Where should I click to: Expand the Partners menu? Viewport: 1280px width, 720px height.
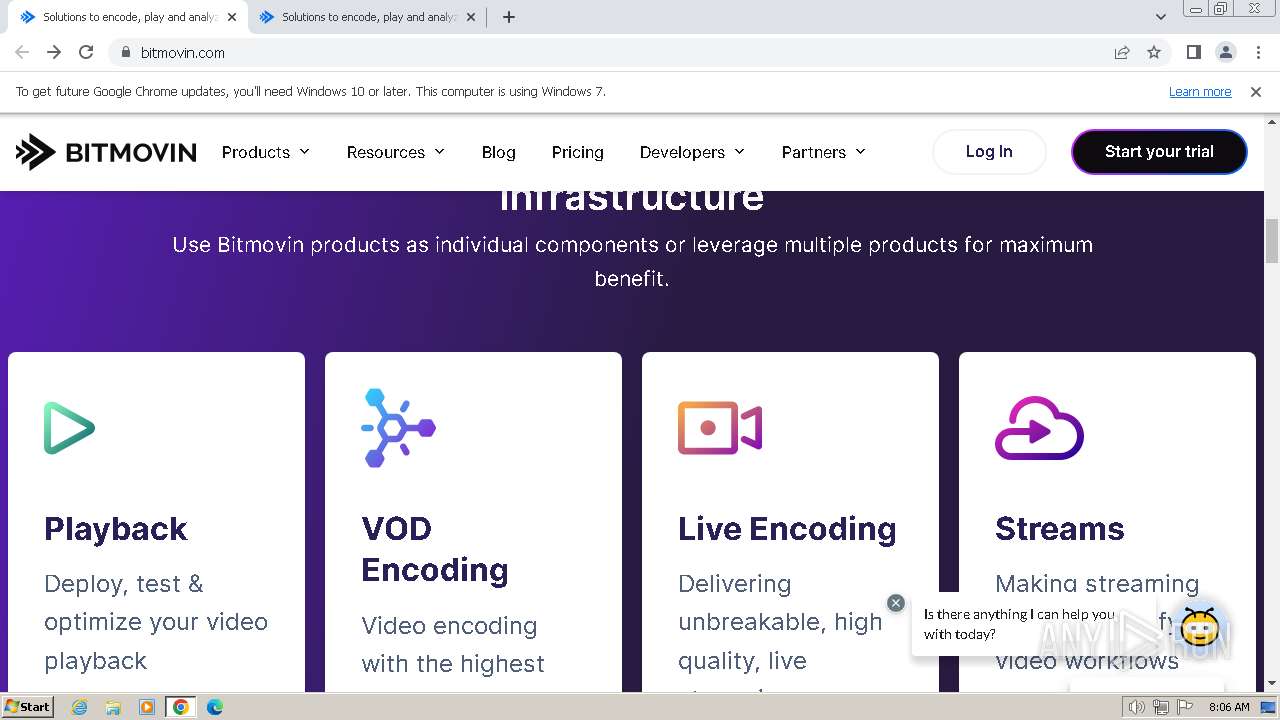pyautogui.click(x=824, y=152)
